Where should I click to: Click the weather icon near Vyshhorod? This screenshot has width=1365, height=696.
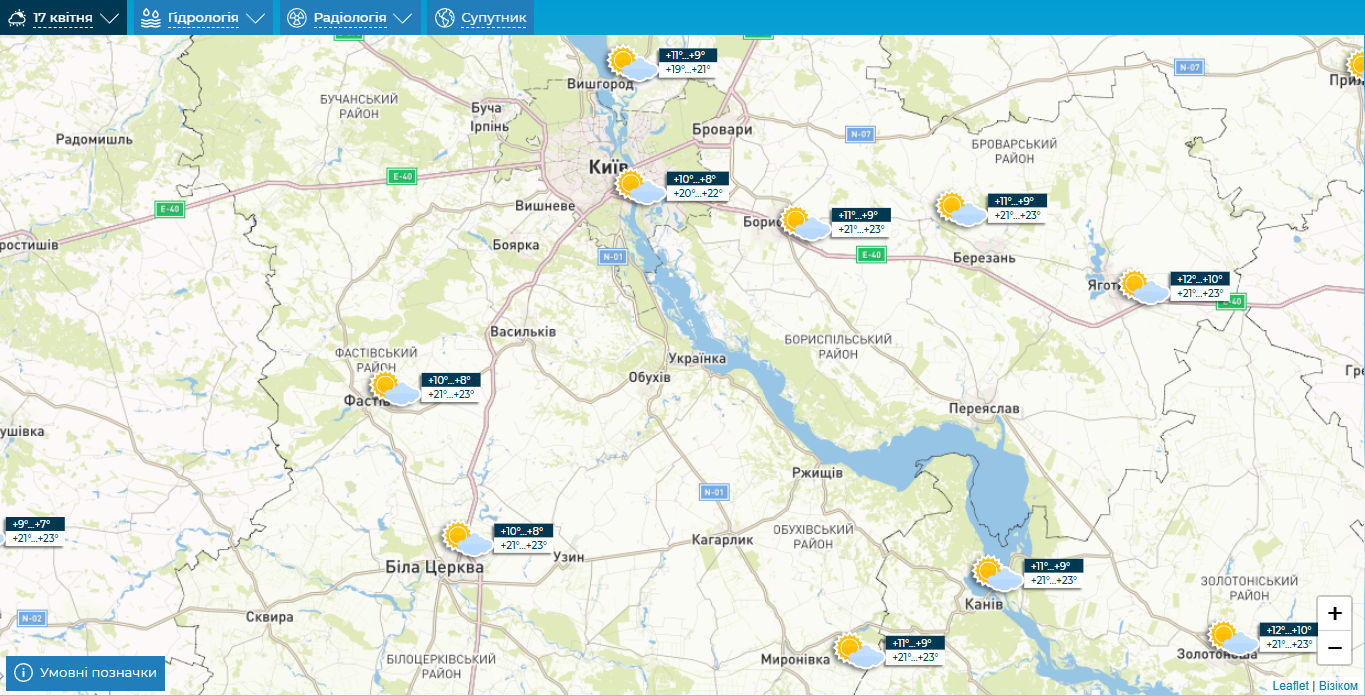[634, 64]
